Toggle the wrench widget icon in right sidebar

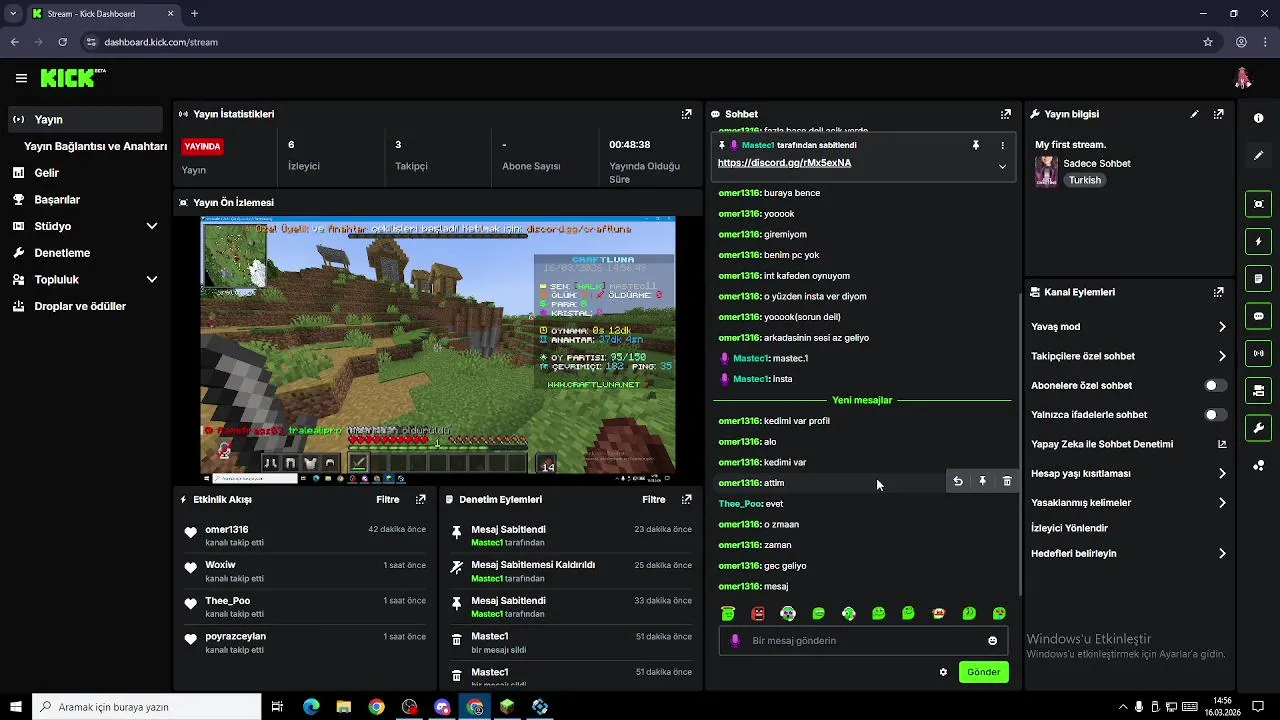click(1258, 428)
